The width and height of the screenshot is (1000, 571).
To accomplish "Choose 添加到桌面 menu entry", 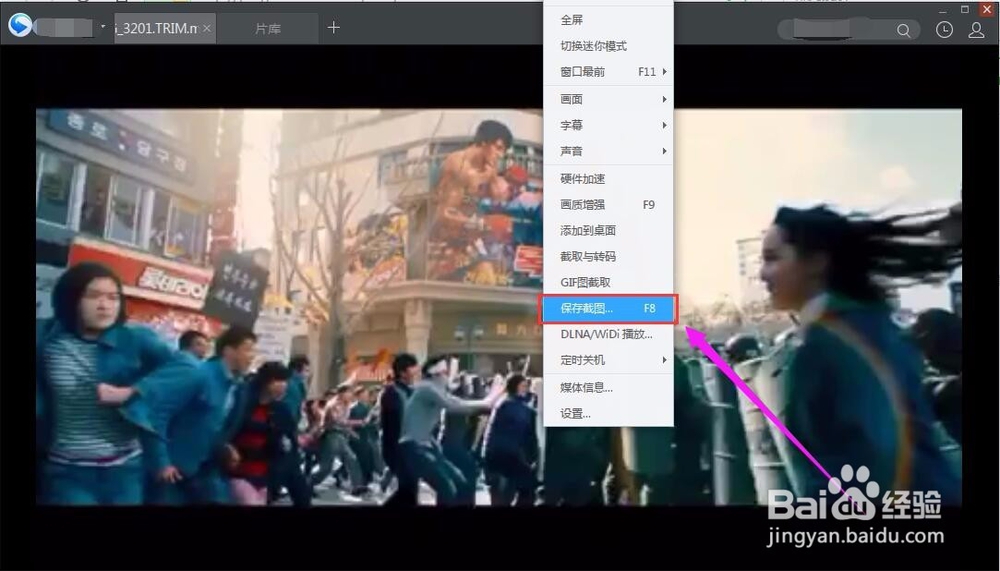I will [608, 230].
